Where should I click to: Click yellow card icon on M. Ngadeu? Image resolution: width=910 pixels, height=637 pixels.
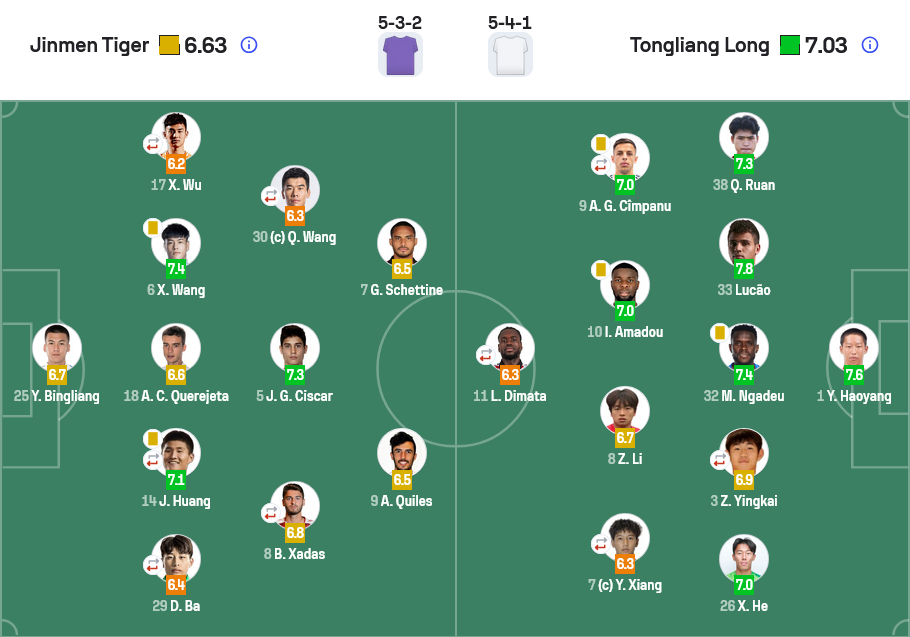719,332
